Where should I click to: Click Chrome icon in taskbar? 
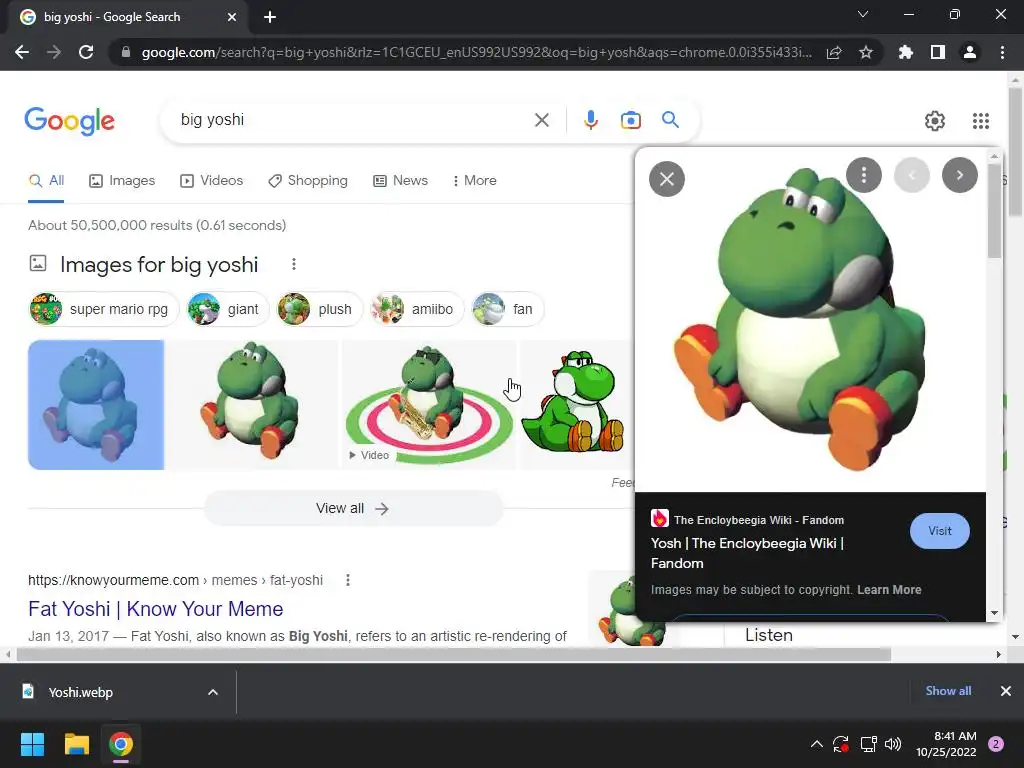121,744
